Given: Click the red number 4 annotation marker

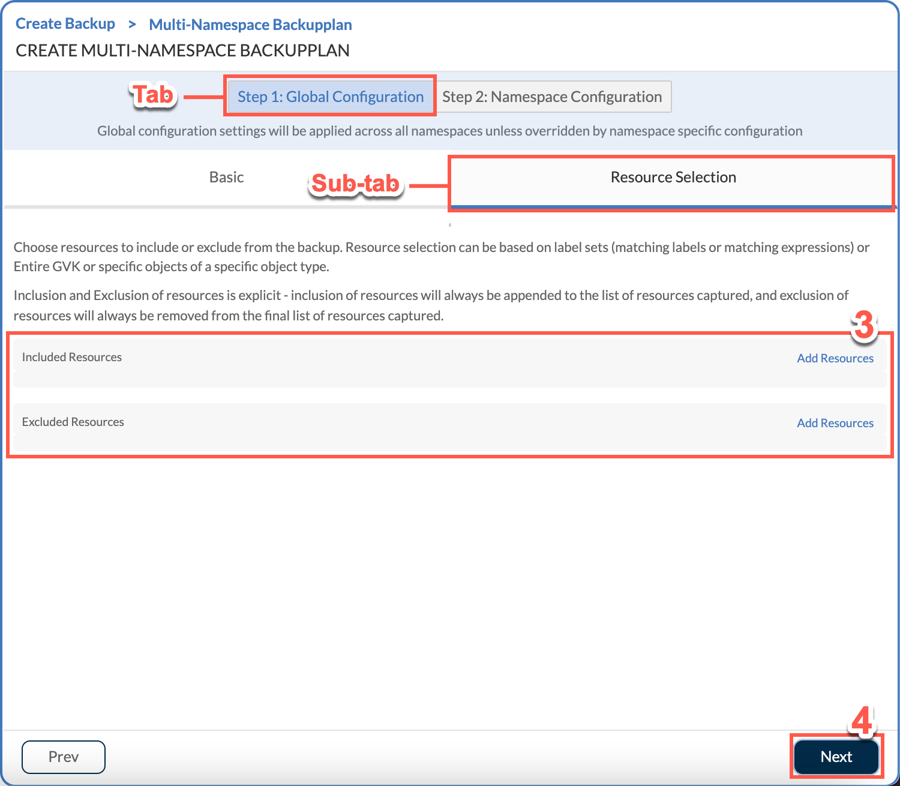Looking at the screenshot, I should (862, 721).
